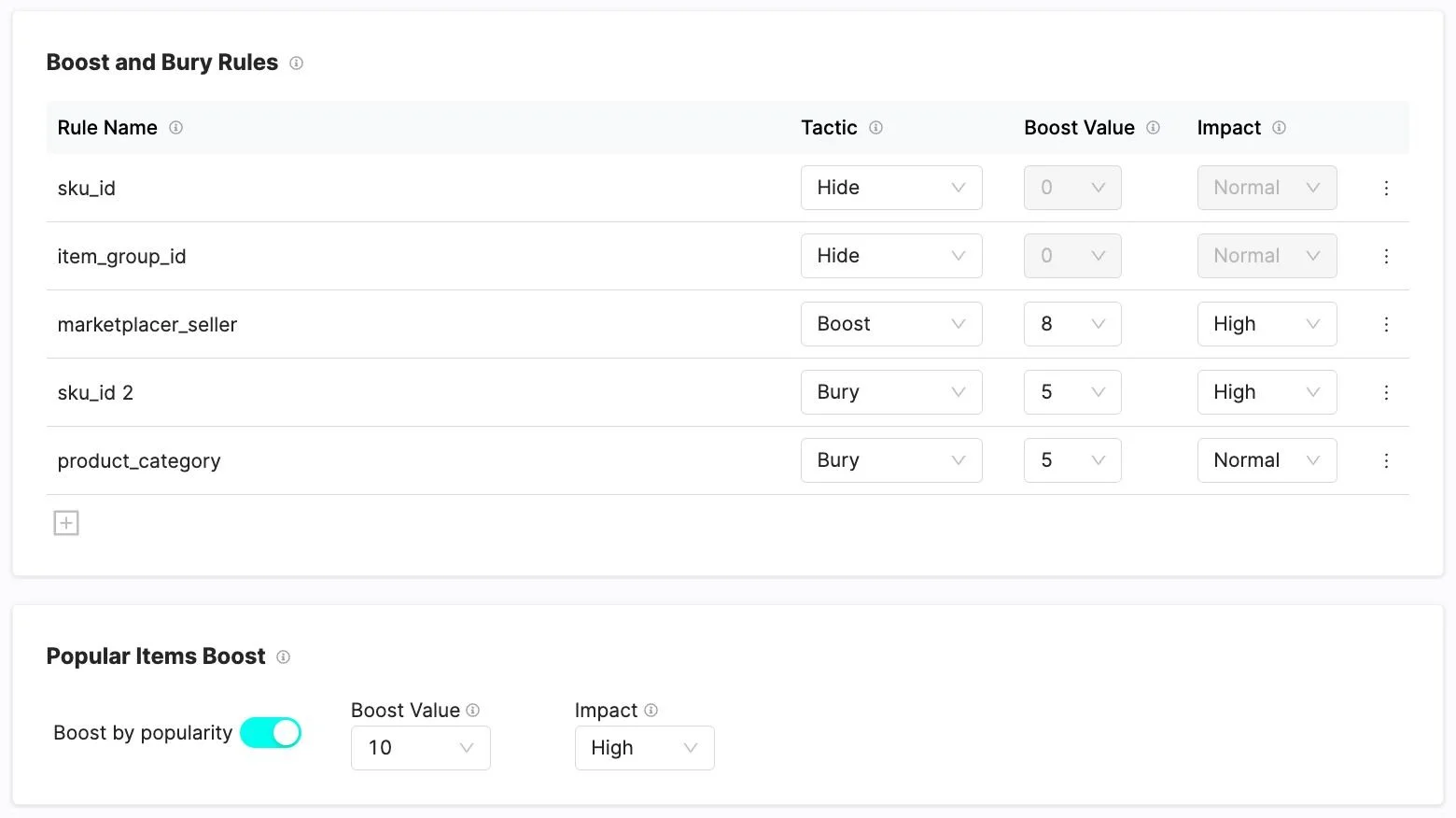This screenshot has height=818, width=1456.
Task: Click rule name sku_id 2
Action: [x=95, y=393]
